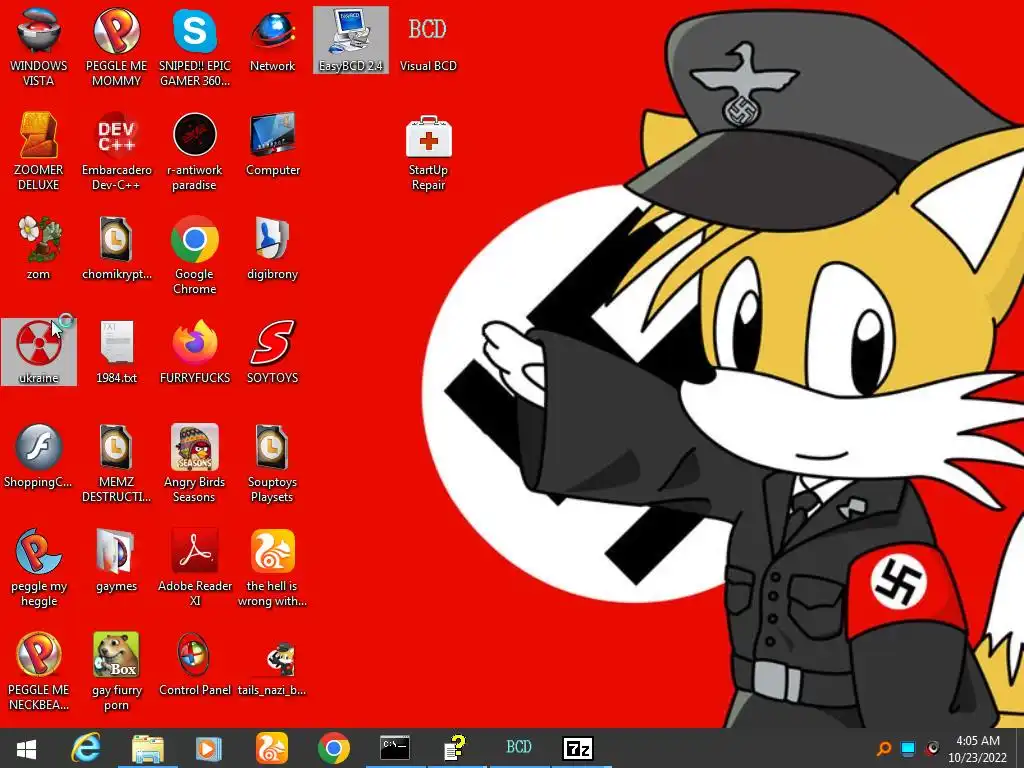This screenshot has height=768, width=1024.
Task: Open the ShoppingC... Flash icon
Action: tap(39, 457)
